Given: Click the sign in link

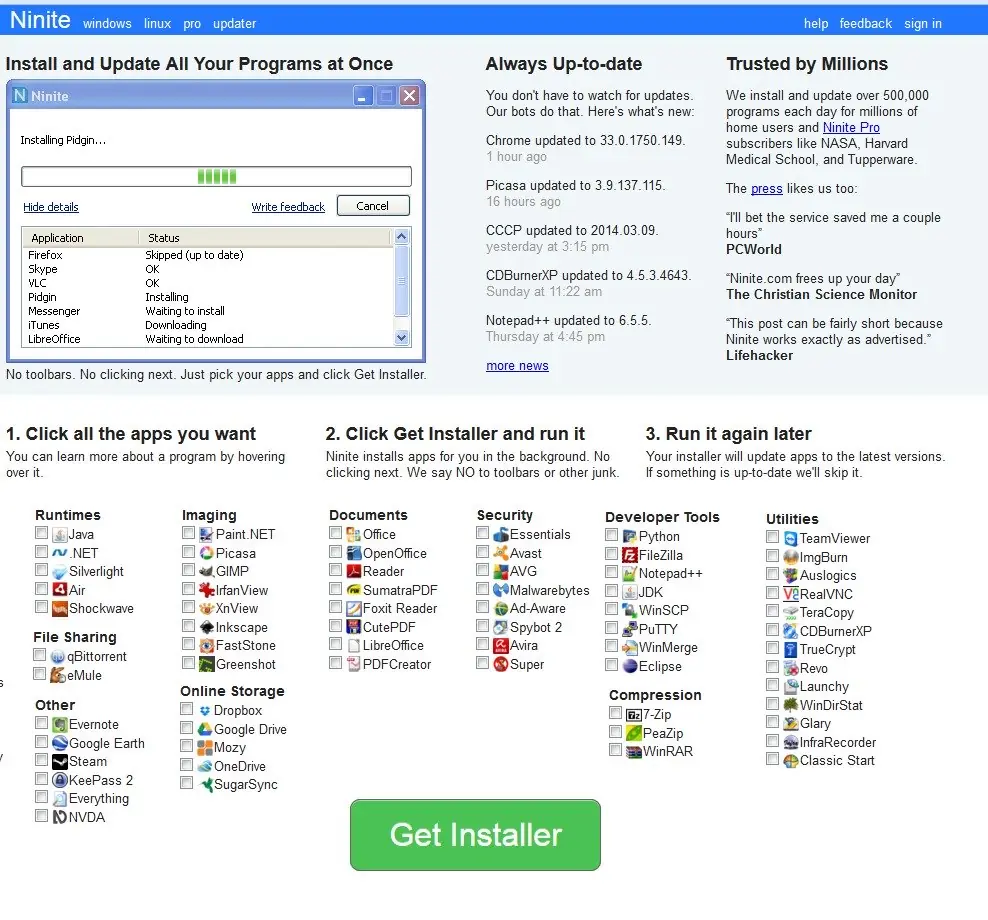Looking at the screenshot, I should click(923, 23).
